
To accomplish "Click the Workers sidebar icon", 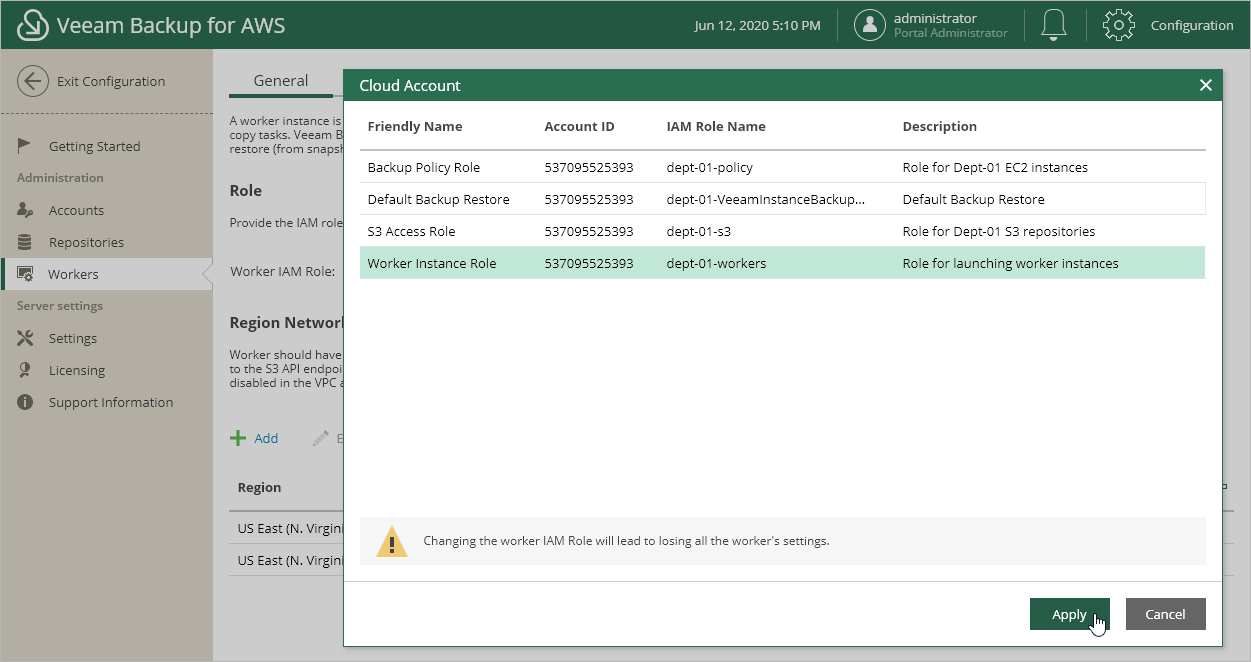I will 26,274.
